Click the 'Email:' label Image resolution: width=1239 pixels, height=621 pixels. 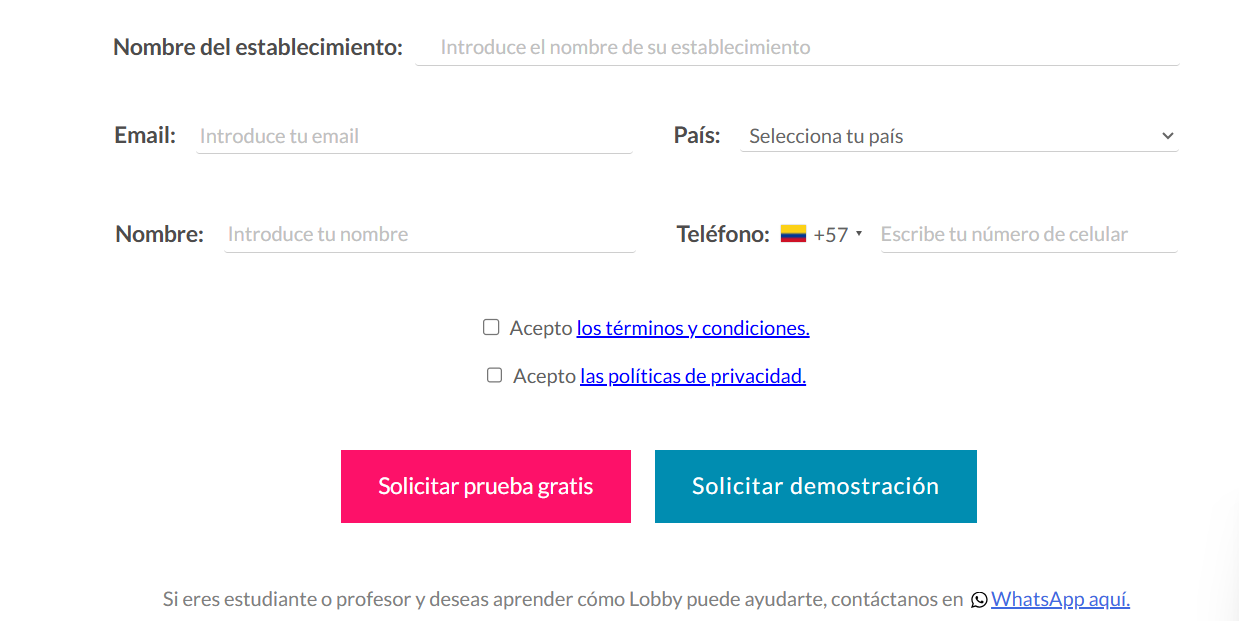pos(145,135)
